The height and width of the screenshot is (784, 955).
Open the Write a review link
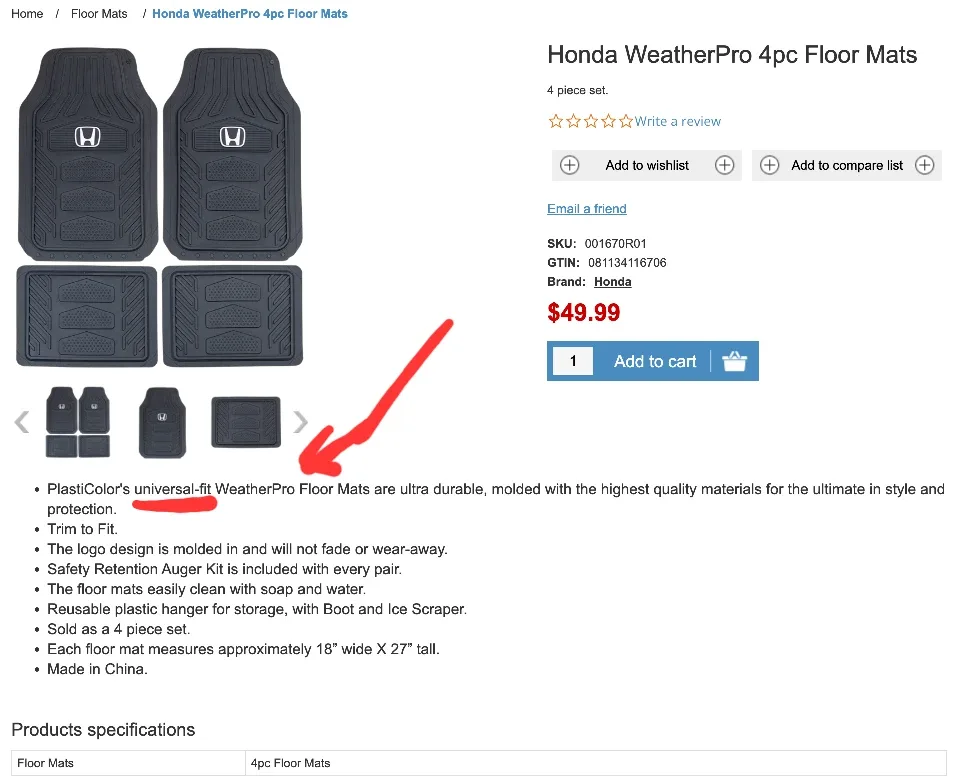pyautogui.click(x=677, y=121)
